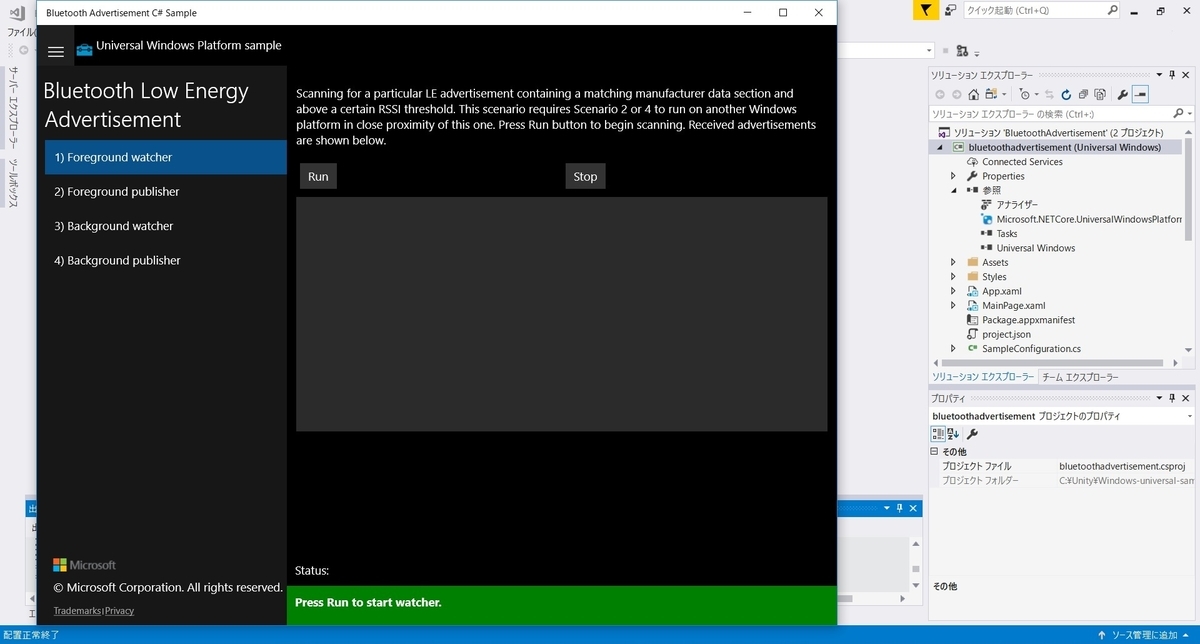Select the Tasks reference

[x=1006, y=233]
